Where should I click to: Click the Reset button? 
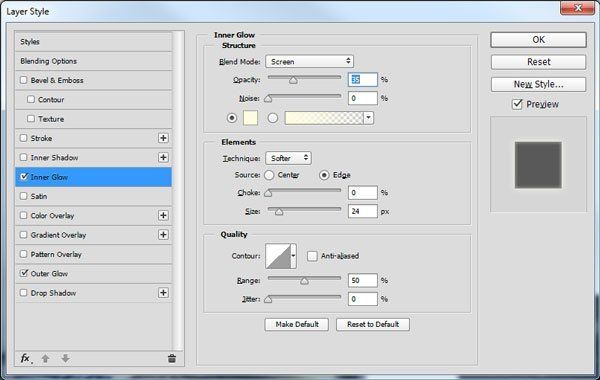(538, 62)
